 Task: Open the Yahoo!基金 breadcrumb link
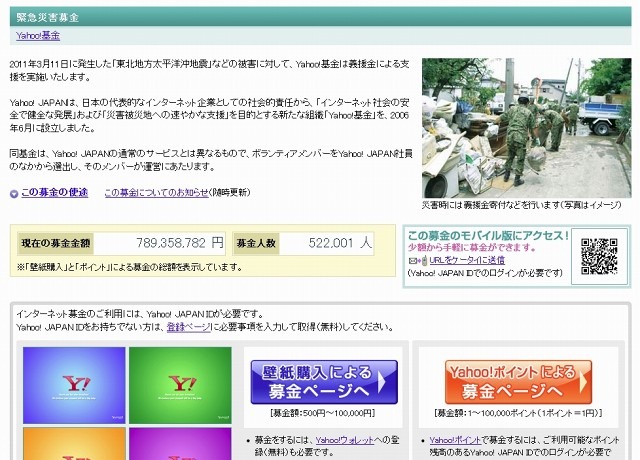[x=38, y=36]
